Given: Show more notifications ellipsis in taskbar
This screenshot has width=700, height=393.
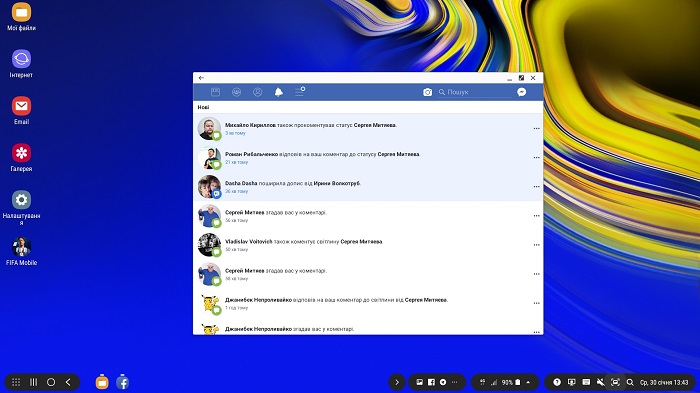Looking at the screenshot, I should 454,382.
